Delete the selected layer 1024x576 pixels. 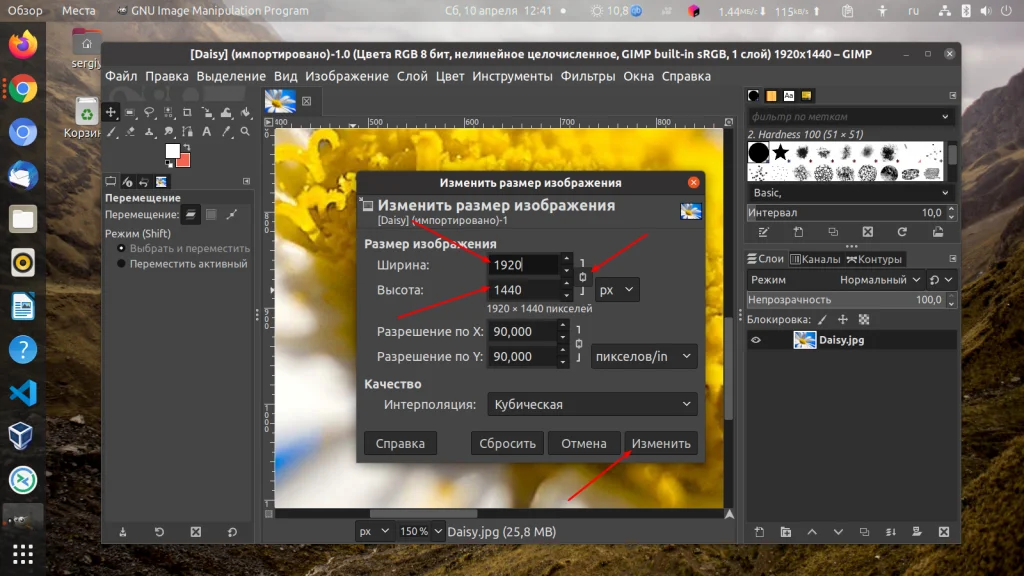[x=944, y=533]
